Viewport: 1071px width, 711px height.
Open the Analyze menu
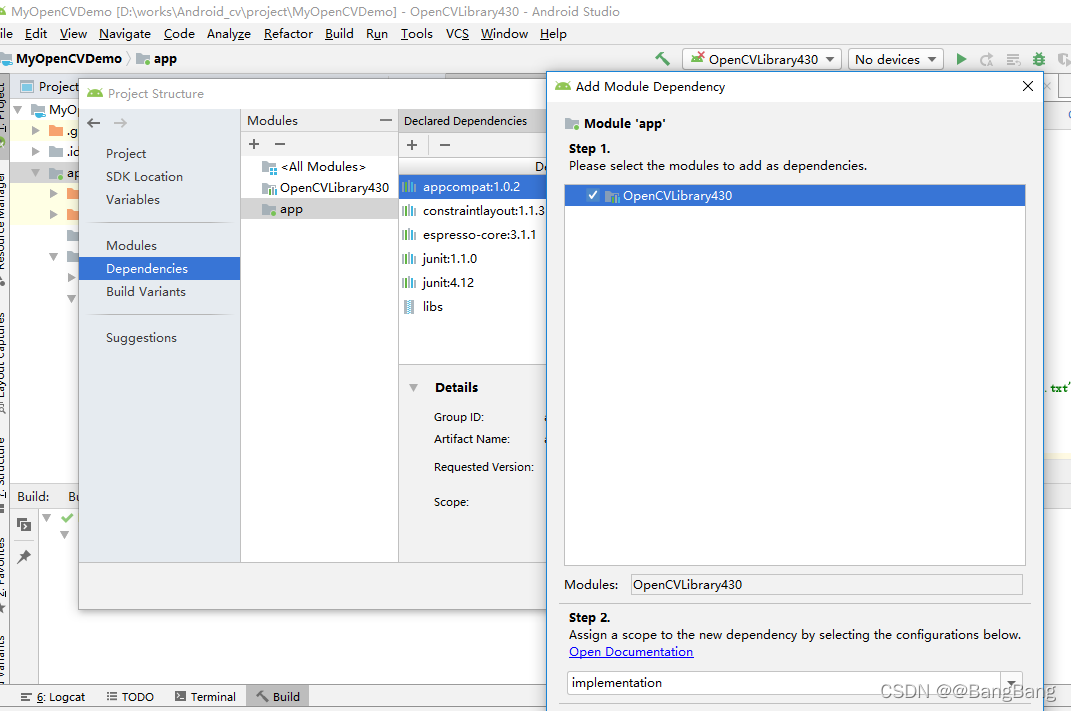click(229, 33)
